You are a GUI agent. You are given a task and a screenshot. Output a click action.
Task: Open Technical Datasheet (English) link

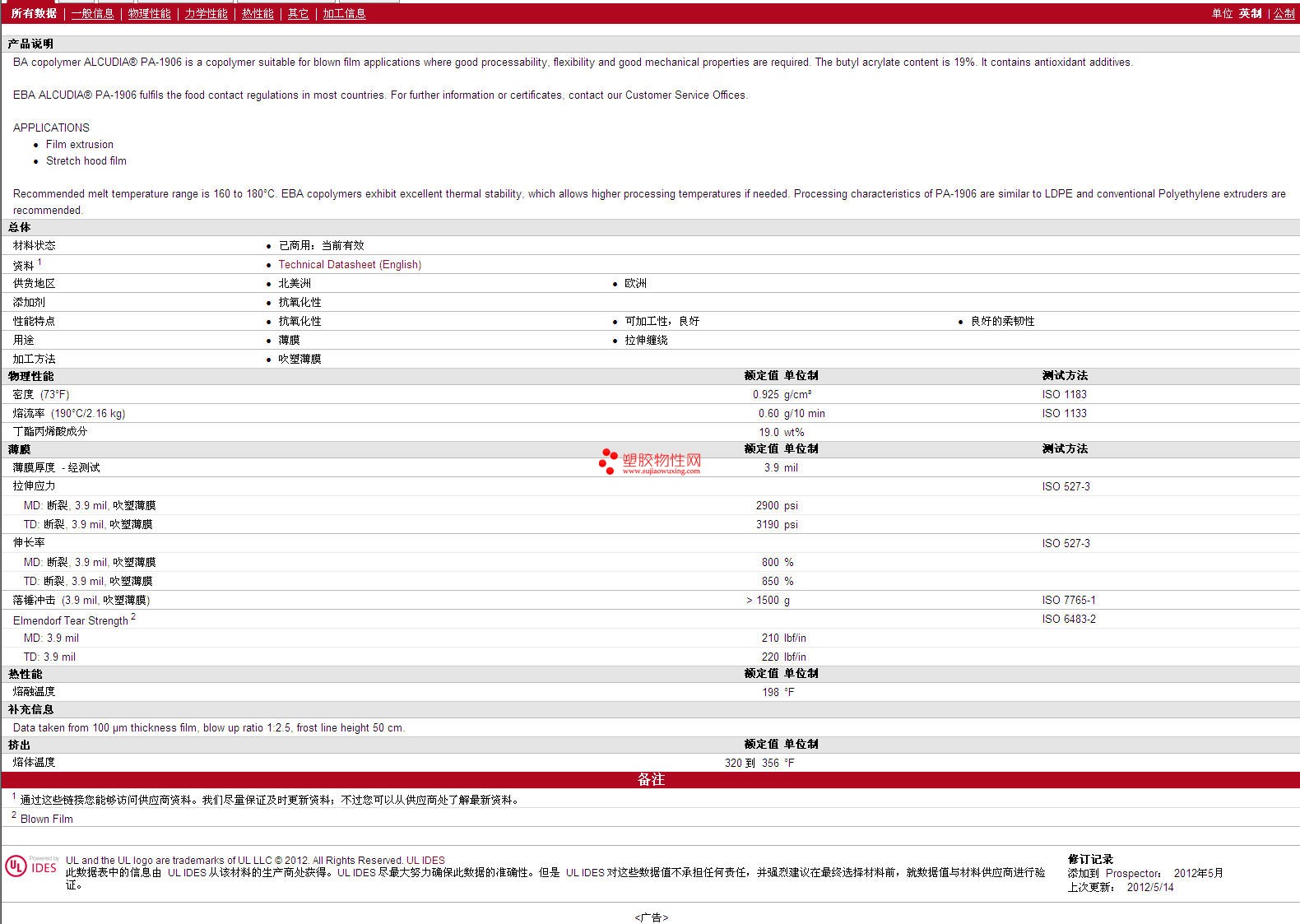[350, 265]
